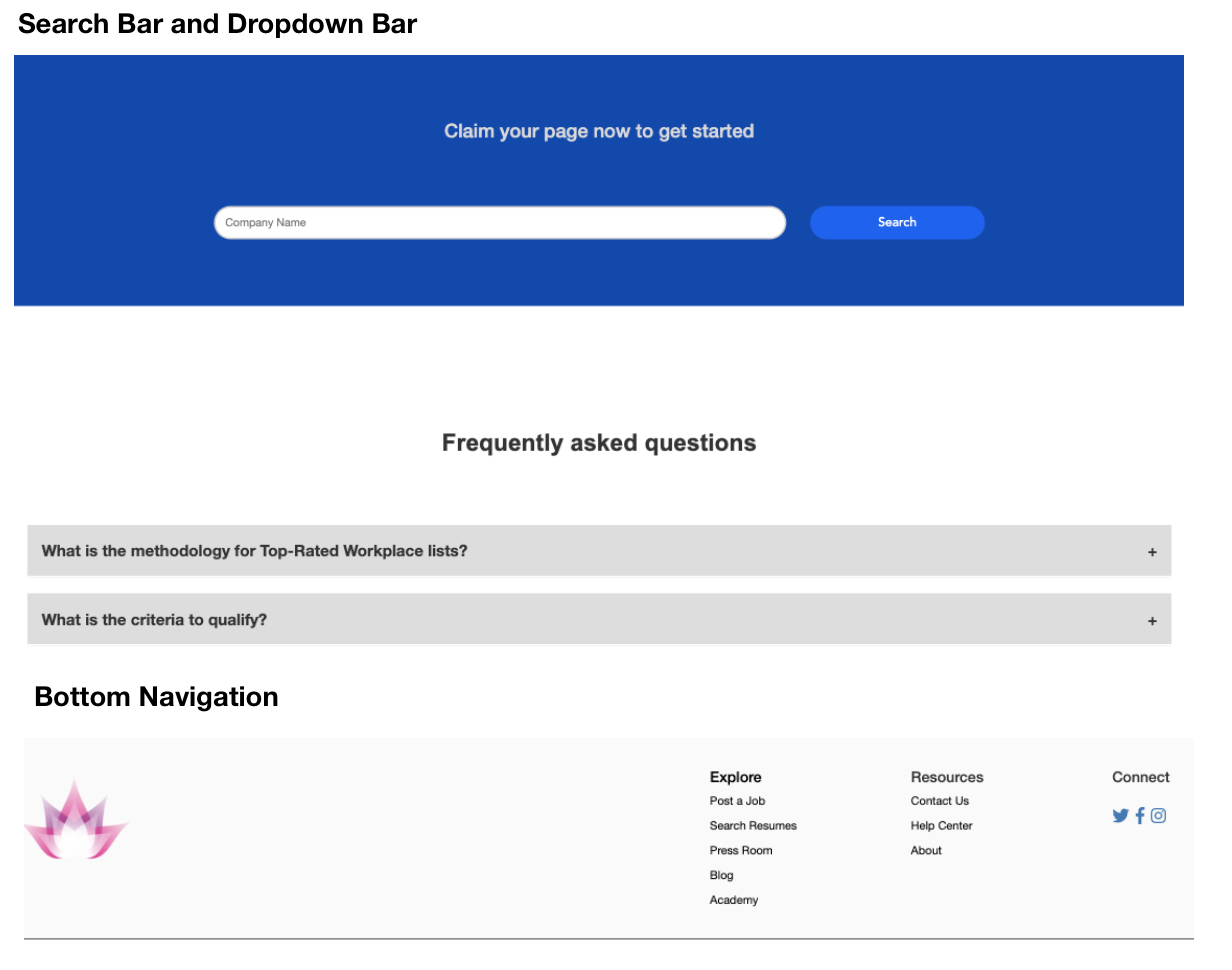Open the Facebook social icon

click(x=1139, y=816)
